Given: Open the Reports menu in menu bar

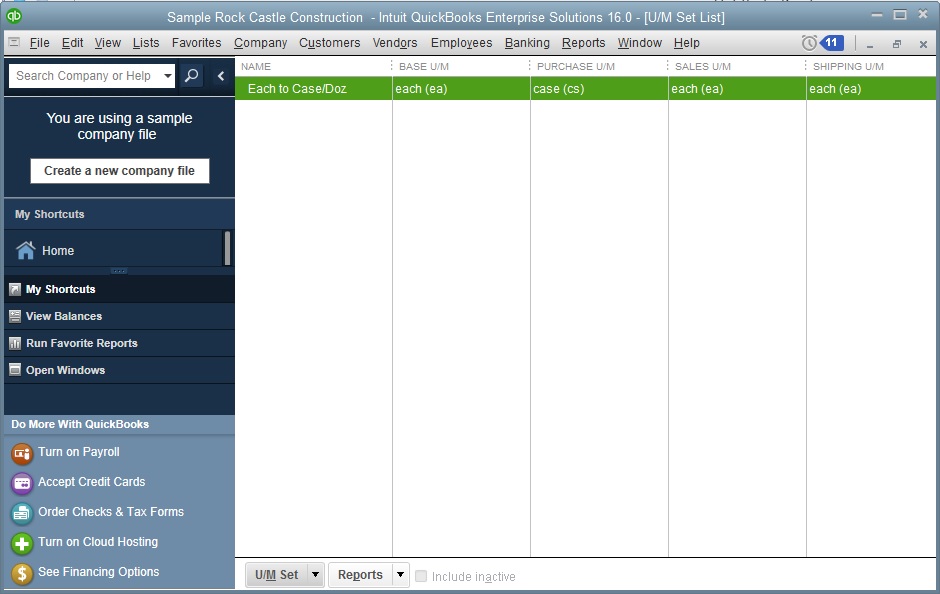Looking at the screenshot, I should click(x=583, y=43).
